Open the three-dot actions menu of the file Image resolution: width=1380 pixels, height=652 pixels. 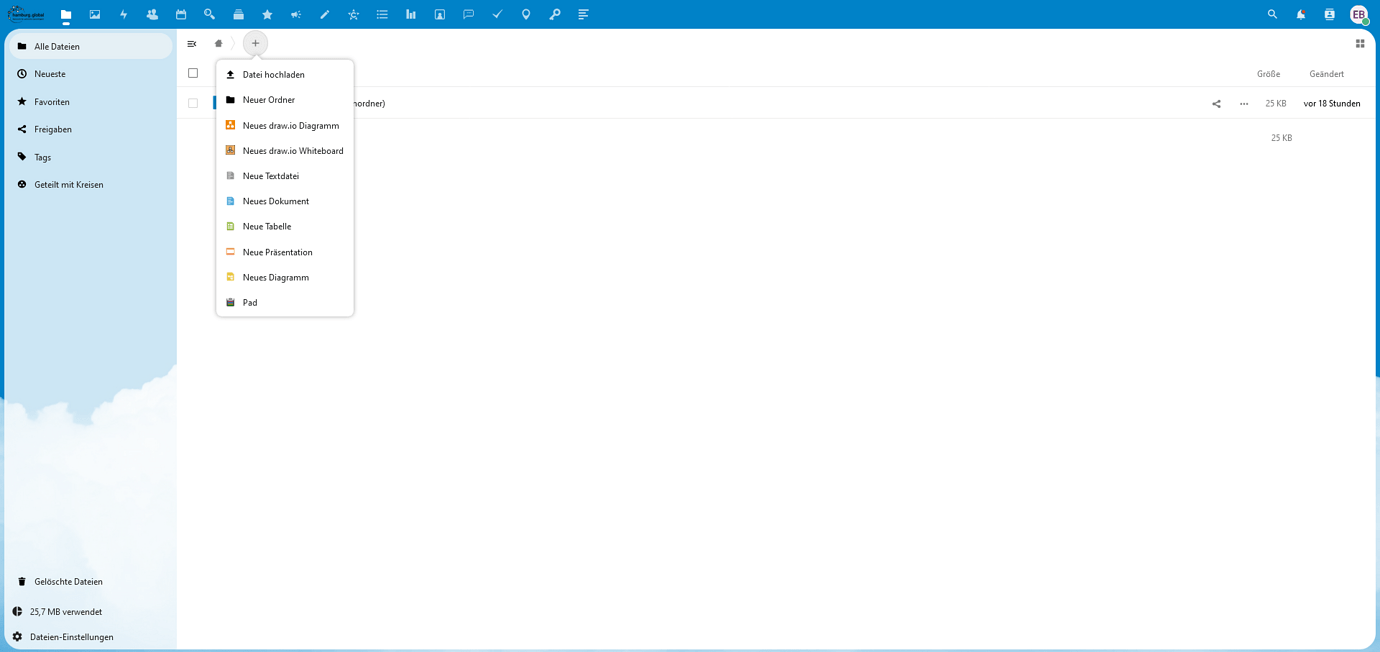tap(1243, 103)
